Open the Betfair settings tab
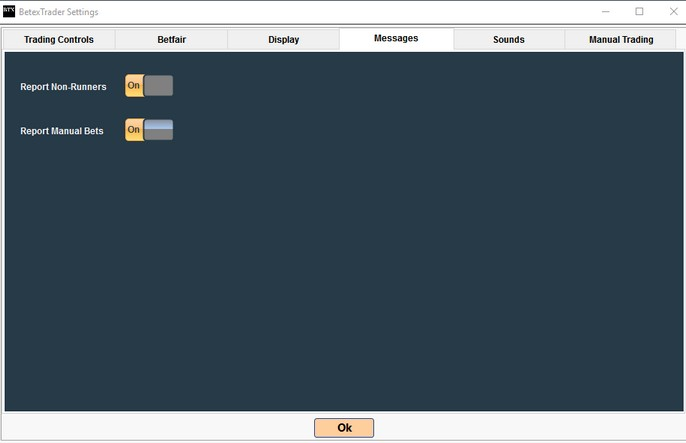The width and height of the screenshot is (686, 443). (171, 40)
